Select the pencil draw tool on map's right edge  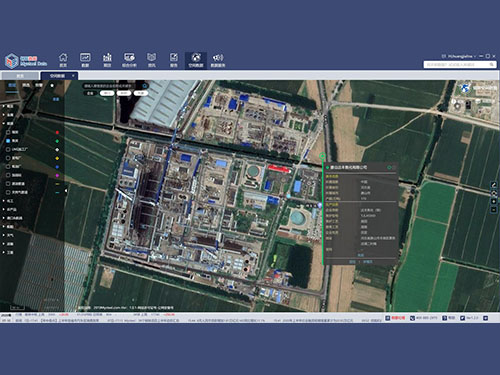click(x=494, y=185)
